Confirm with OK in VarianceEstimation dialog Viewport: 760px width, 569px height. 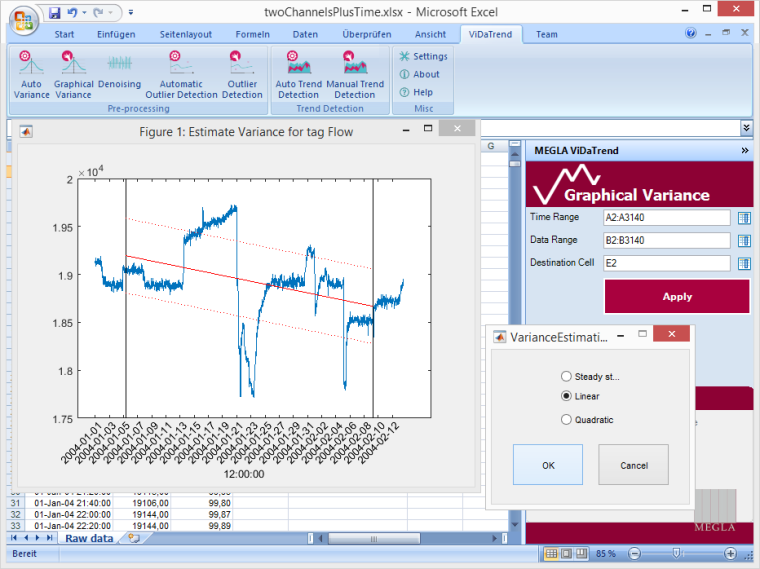548,465
